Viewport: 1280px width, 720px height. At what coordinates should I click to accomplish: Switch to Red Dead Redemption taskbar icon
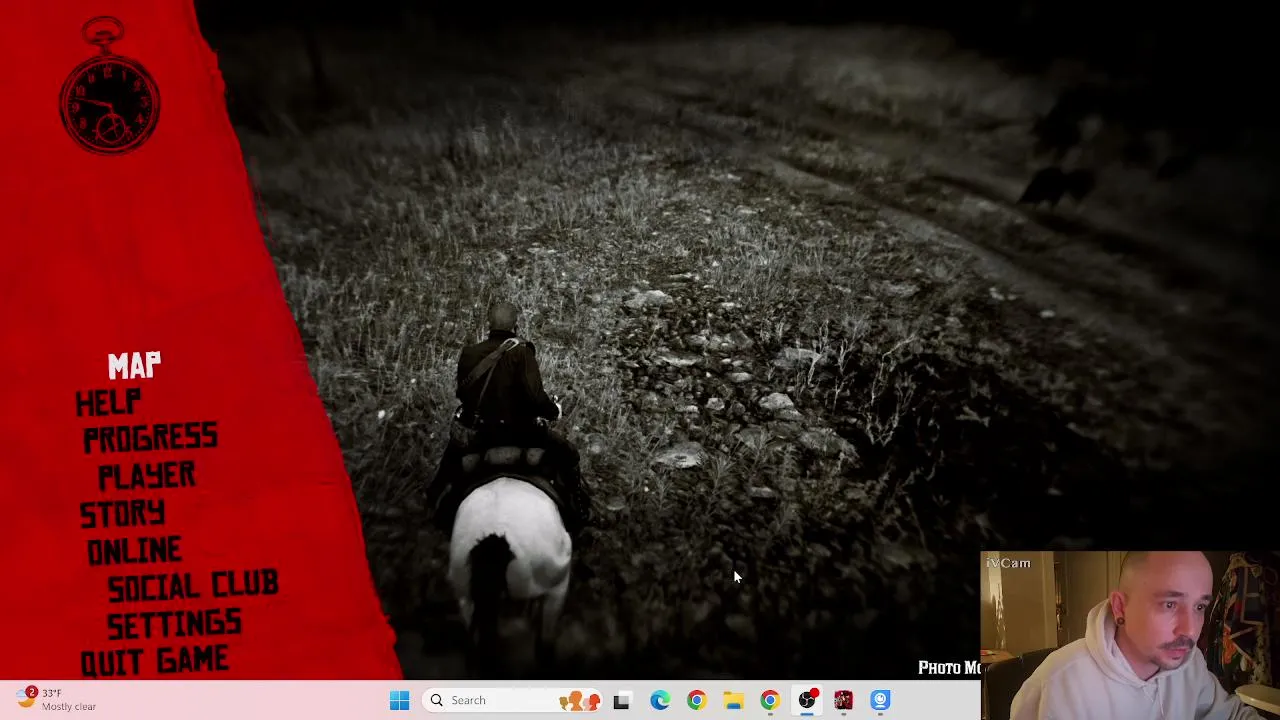(x=843, y=700)
